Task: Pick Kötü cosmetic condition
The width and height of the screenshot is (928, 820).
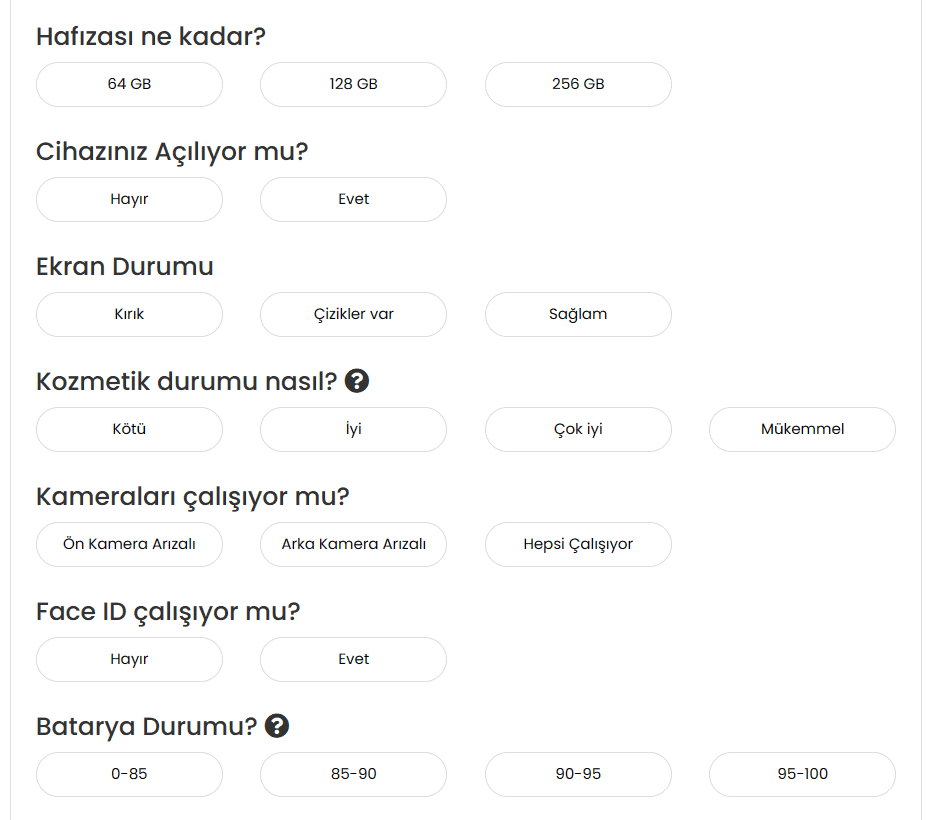Action: pos(129,429)
